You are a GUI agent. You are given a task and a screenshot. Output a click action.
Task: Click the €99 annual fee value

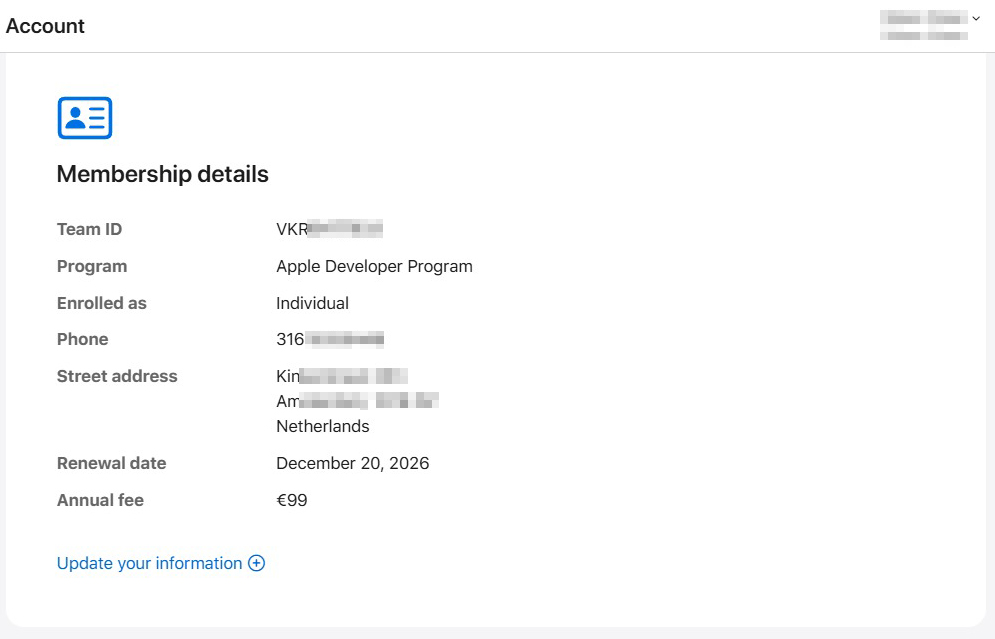click(291, 500)
